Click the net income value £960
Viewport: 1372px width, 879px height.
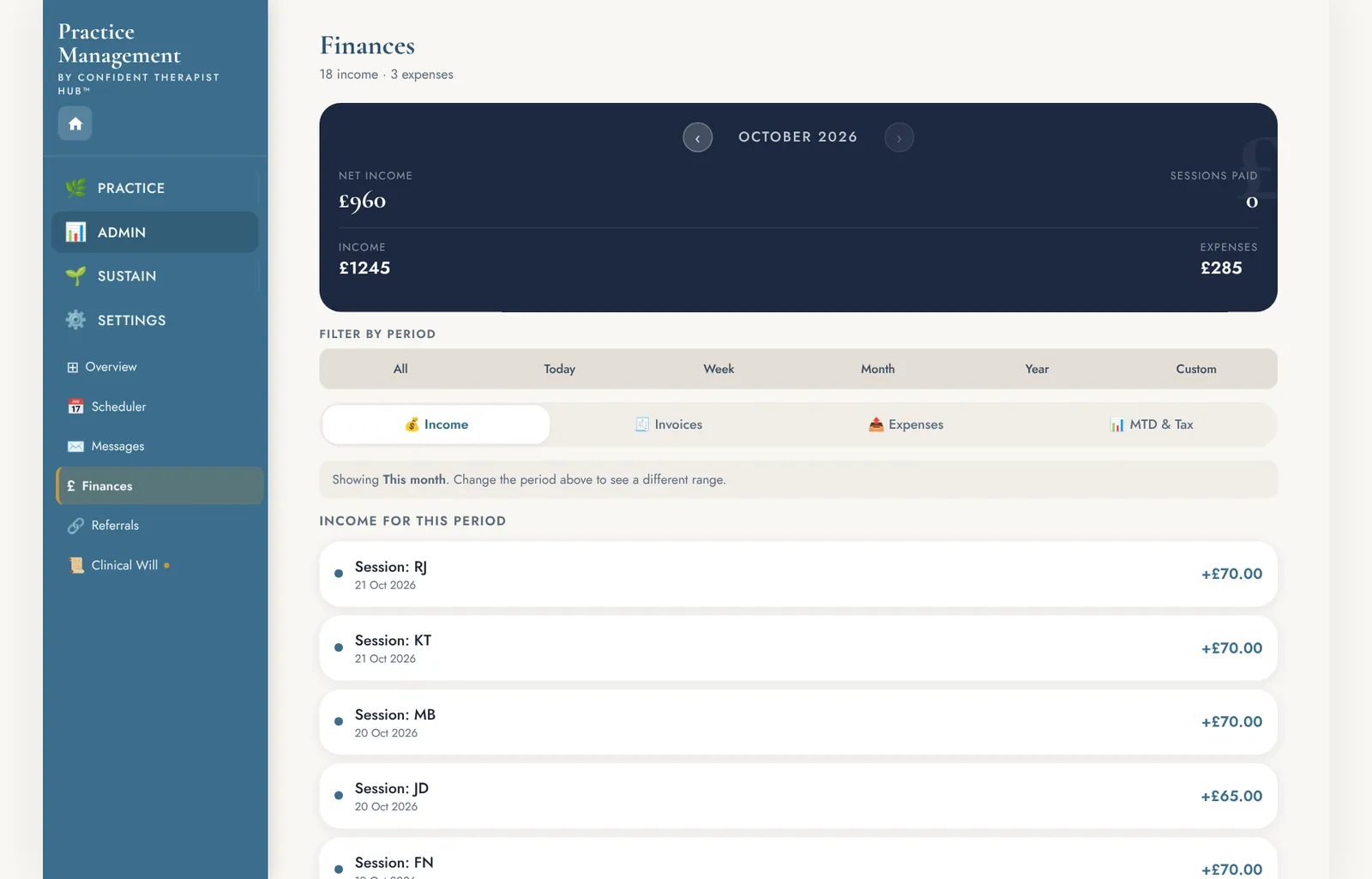[x=362, y=202]
